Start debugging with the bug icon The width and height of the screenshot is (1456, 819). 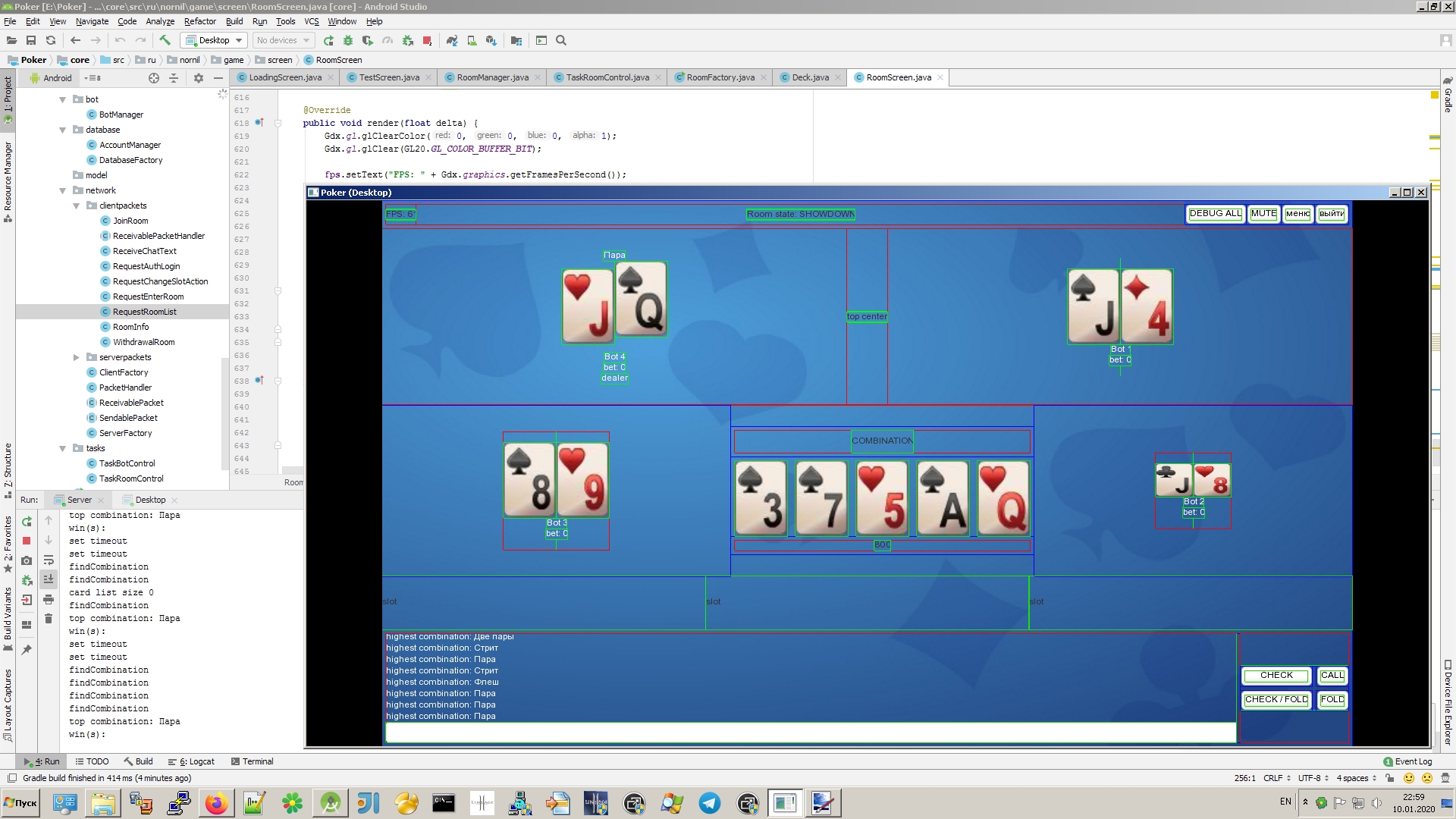click(x=348, y=40)
